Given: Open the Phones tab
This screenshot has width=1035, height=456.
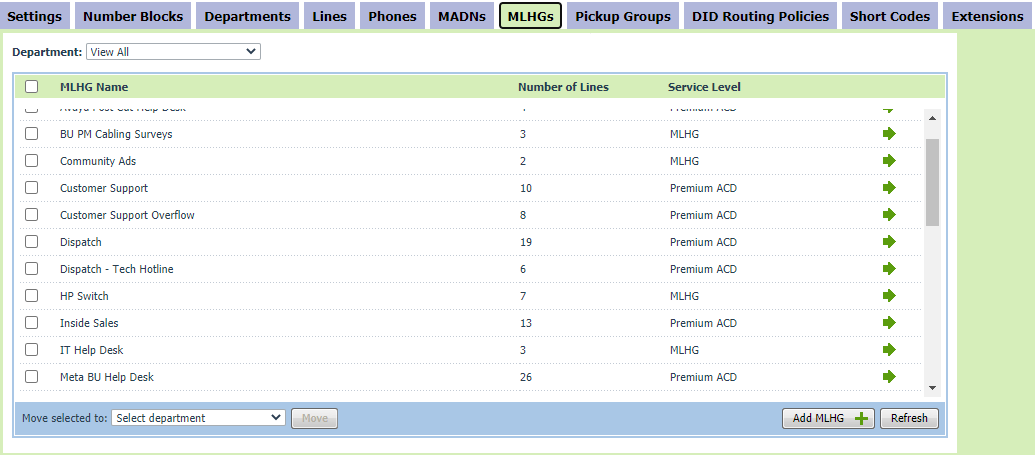Looking at the screenshot, I should [393, 16].
